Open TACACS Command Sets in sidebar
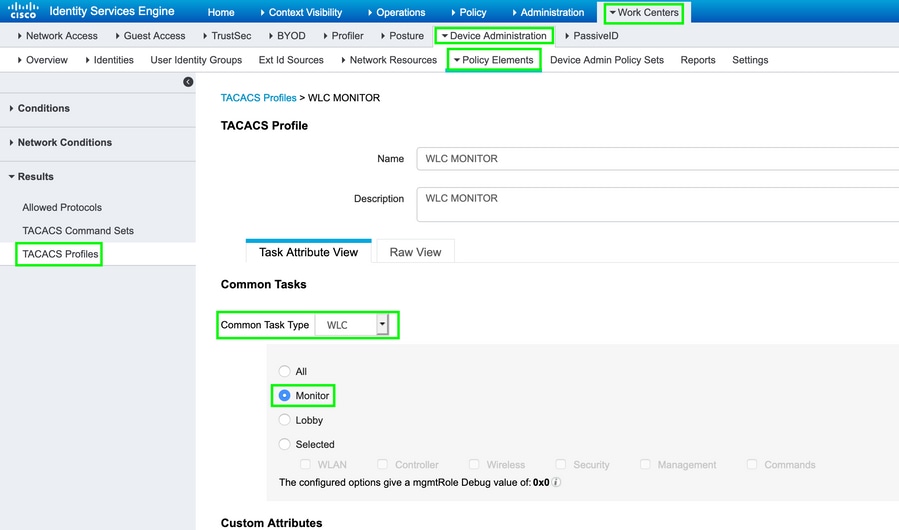The image size is (899, 530). [78, 231]
